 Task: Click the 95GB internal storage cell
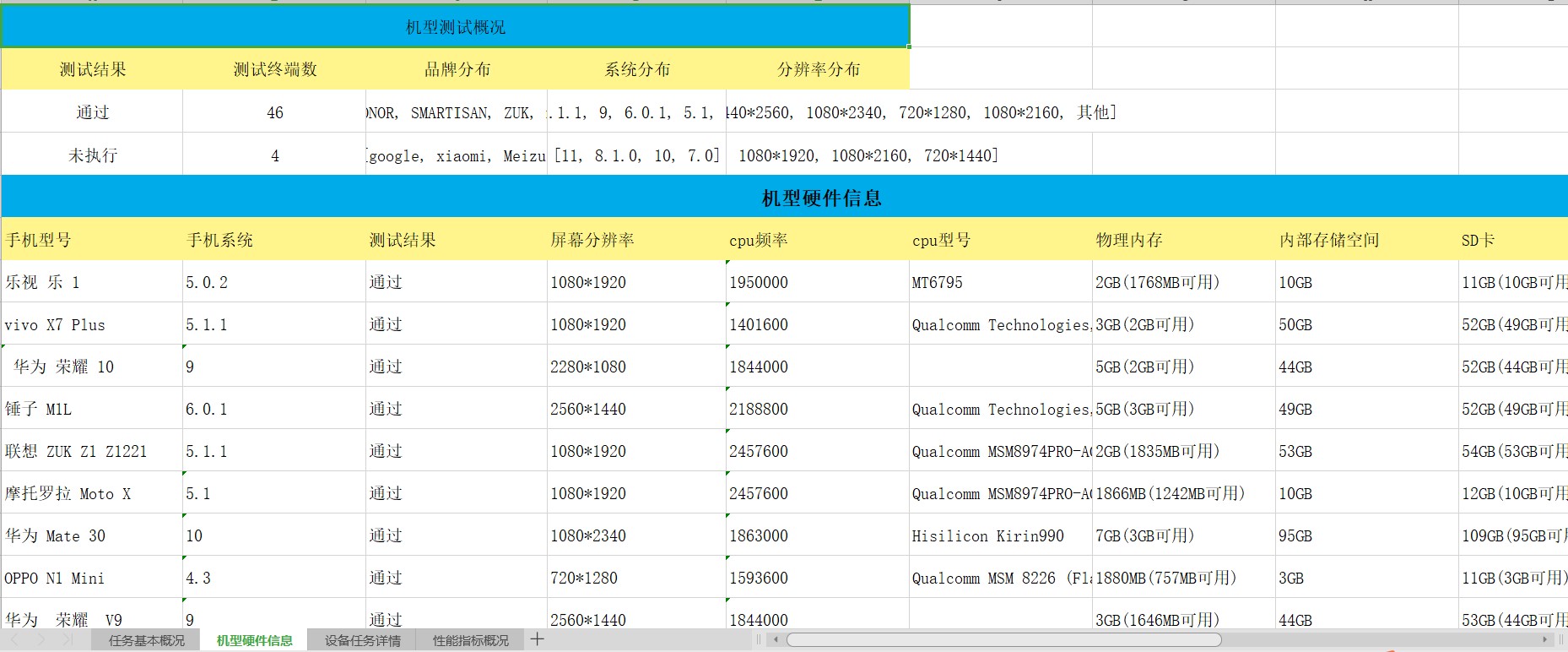pos(1367,535)
